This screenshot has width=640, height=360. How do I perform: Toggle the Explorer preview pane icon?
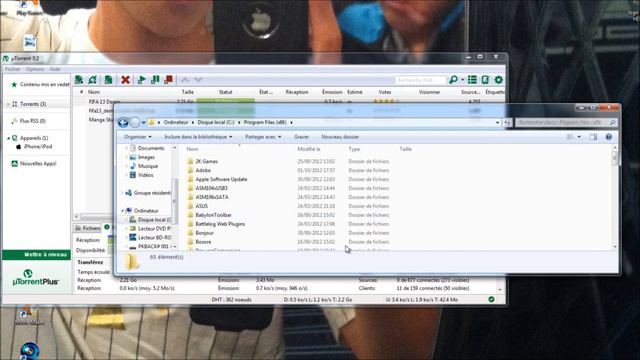[593, 137]
